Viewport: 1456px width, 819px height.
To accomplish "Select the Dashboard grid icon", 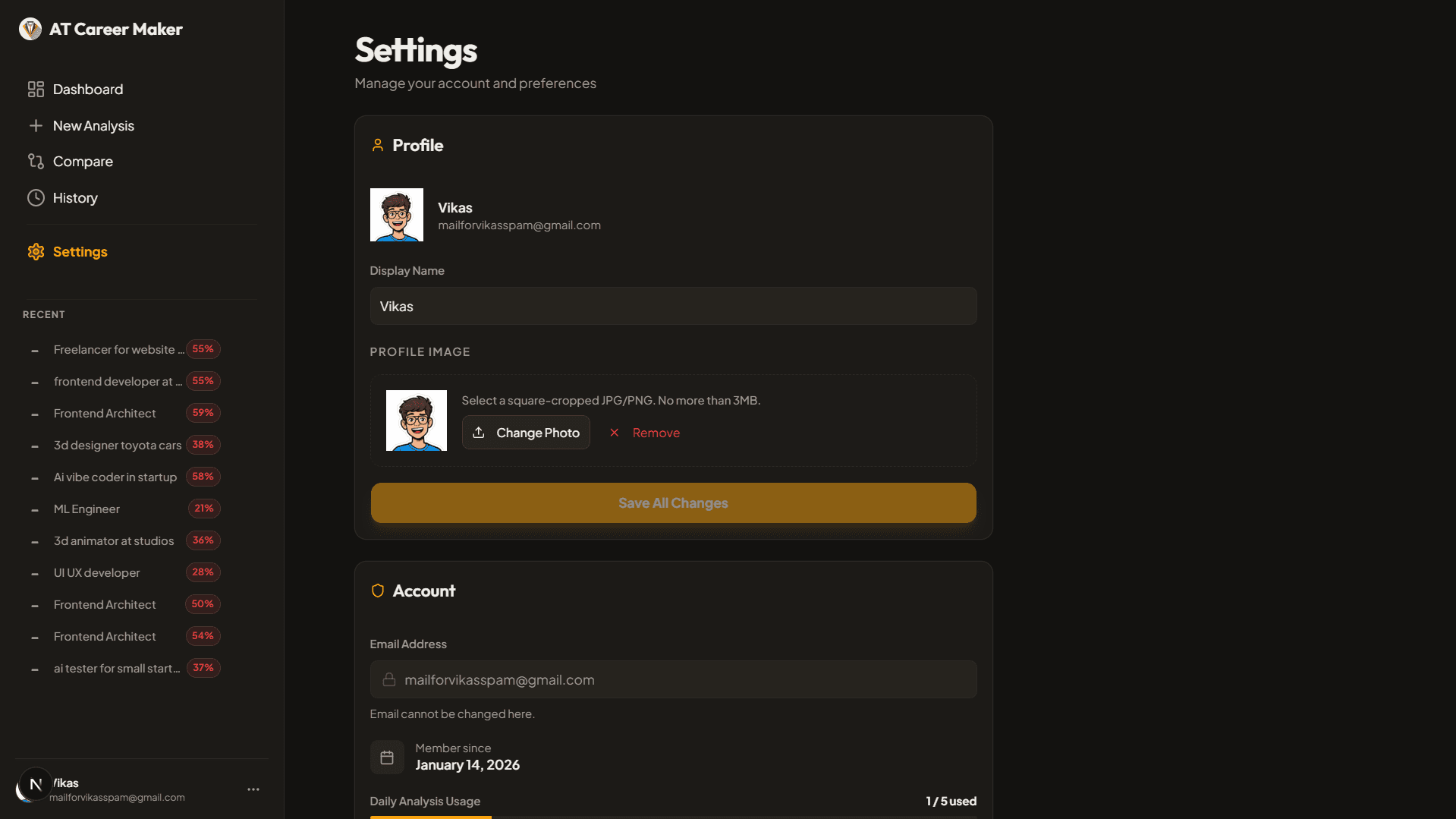I will [35, 89].
